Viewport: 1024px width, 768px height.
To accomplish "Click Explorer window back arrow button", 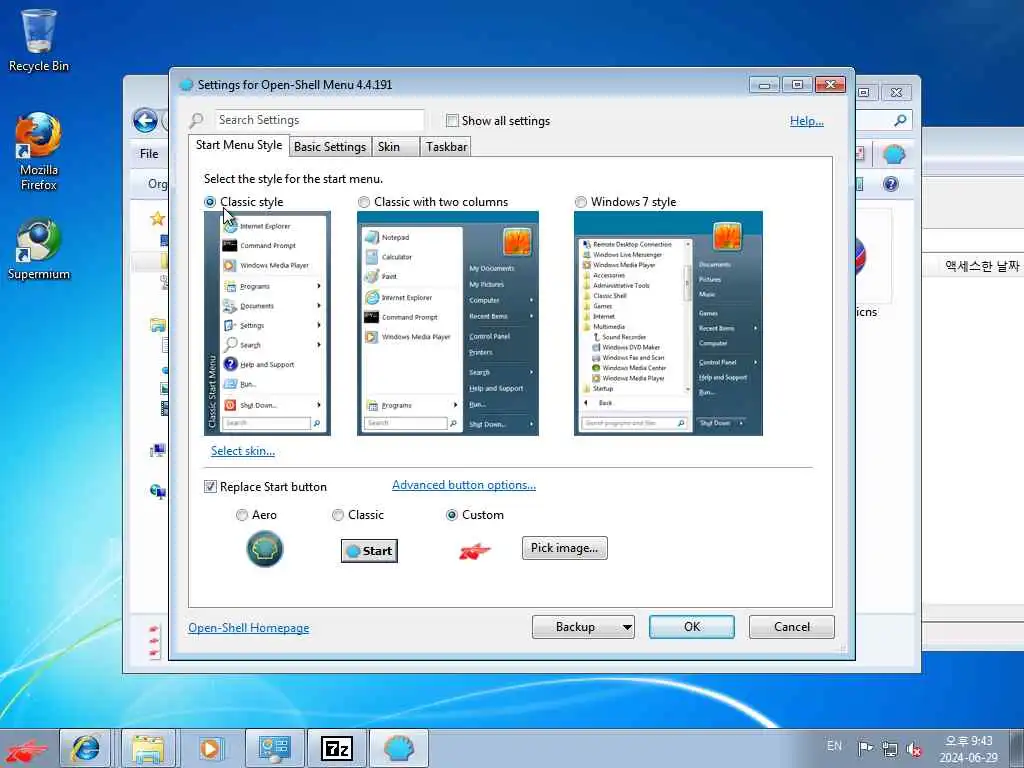I will 145,120.
